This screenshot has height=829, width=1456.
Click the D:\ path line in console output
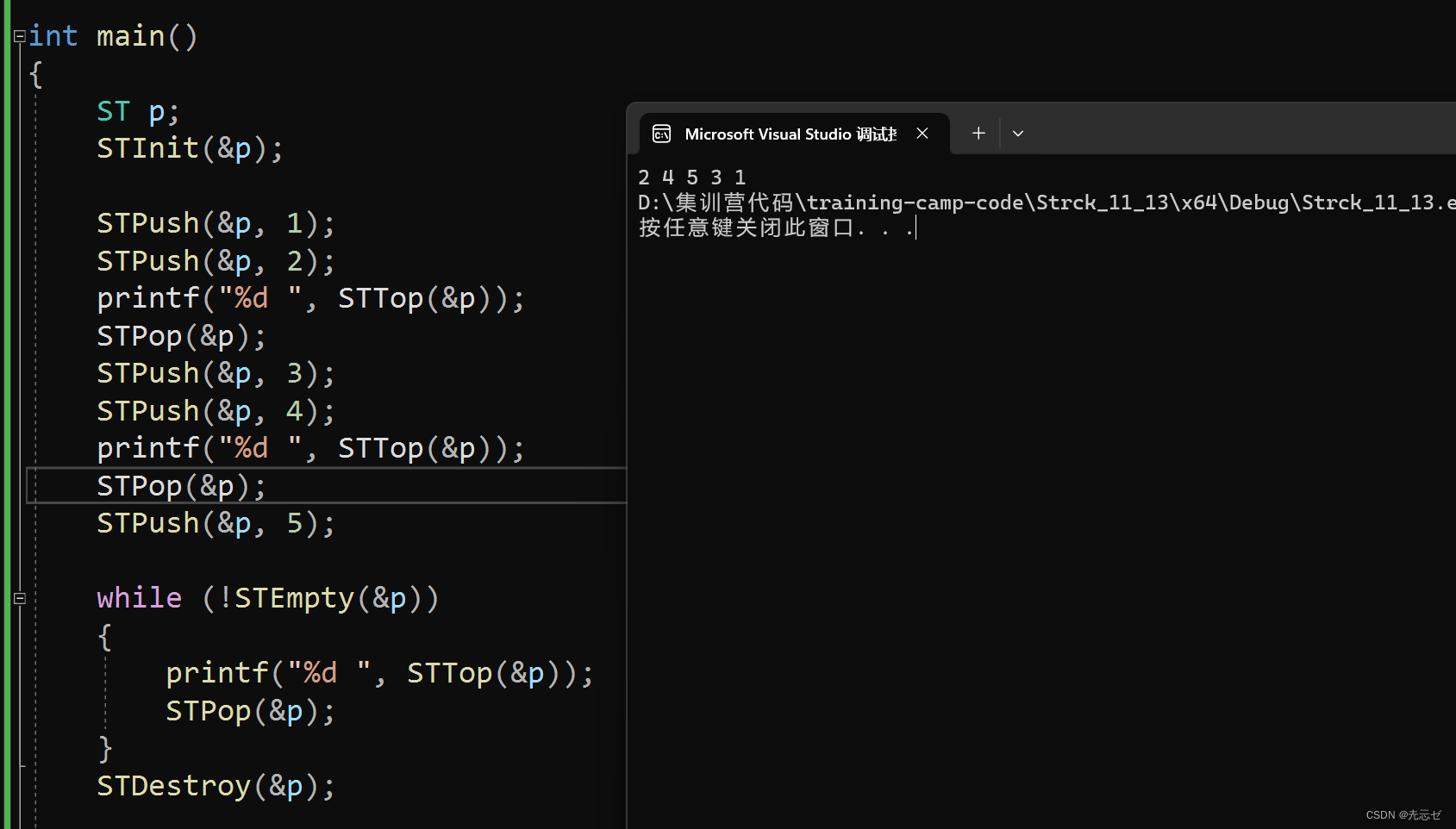click(x=1046, y=203)
